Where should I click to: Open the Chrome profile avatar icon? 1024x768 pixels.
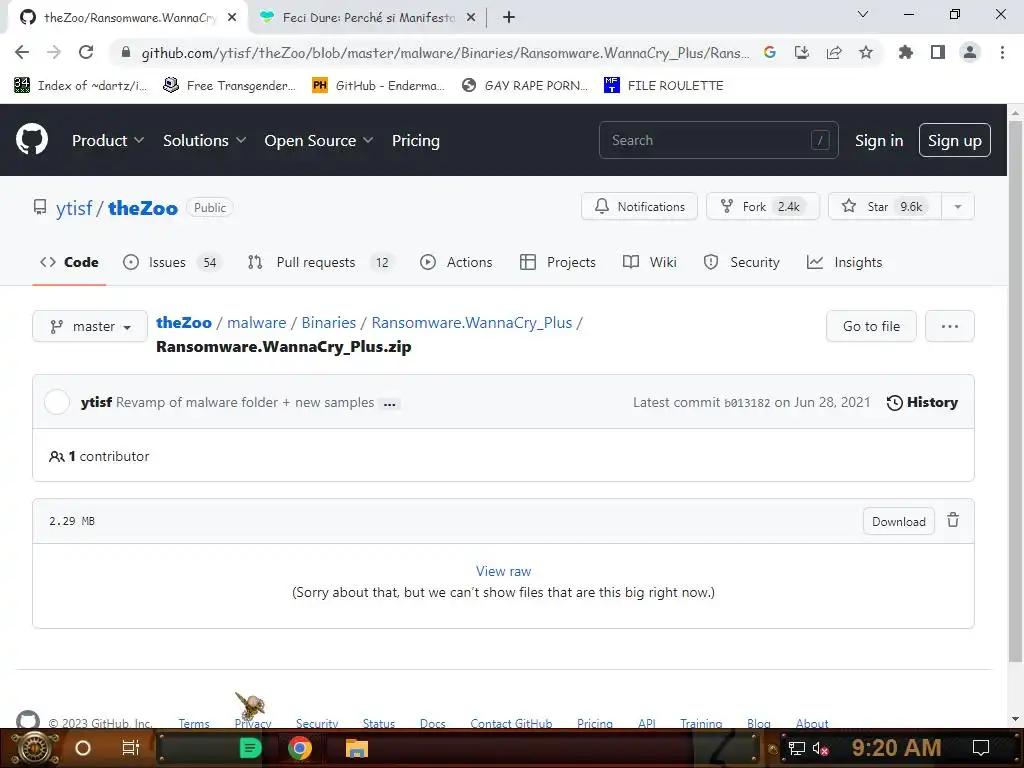970,52
